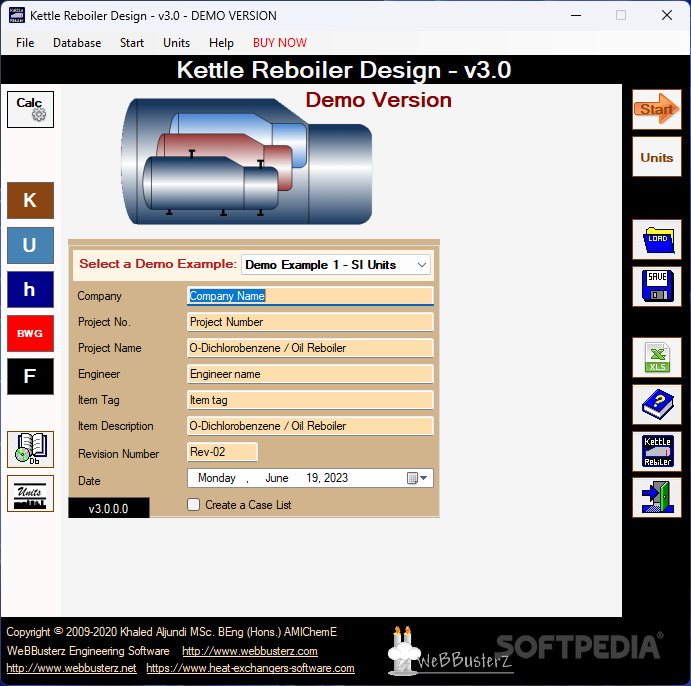Click the WeBBusterZ logo at bottom
The image size is (691, 686).
point(450,652)
